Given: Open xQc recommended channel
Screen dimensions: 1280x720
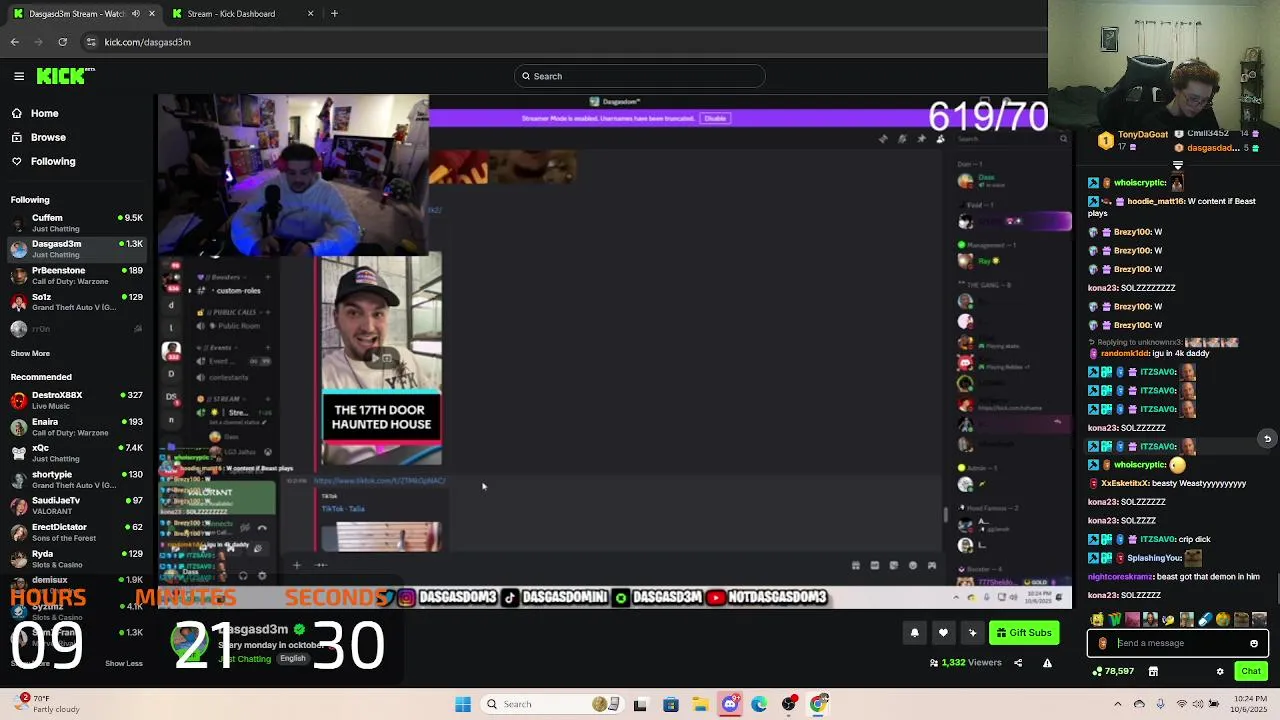Looking at the screenshot, I should [x=78, y=453].
